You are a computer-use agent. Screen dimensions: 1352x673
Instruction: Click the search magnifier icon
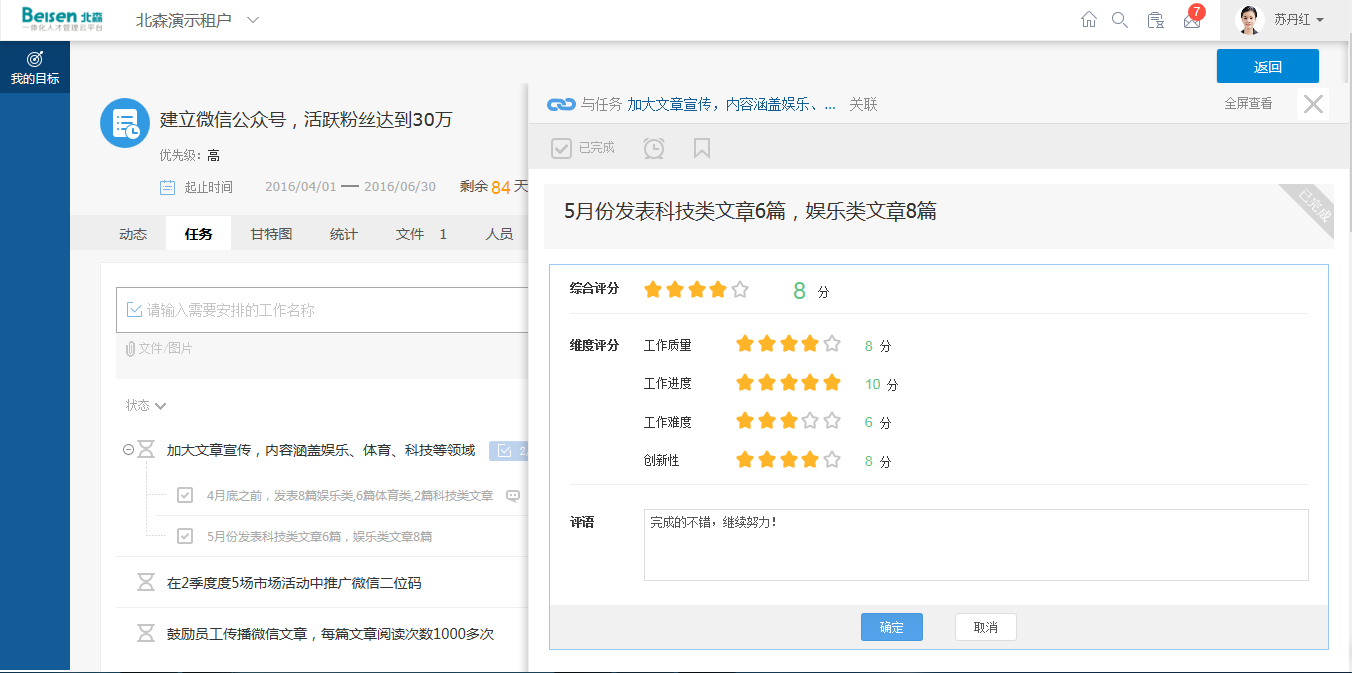[1120, 20]
